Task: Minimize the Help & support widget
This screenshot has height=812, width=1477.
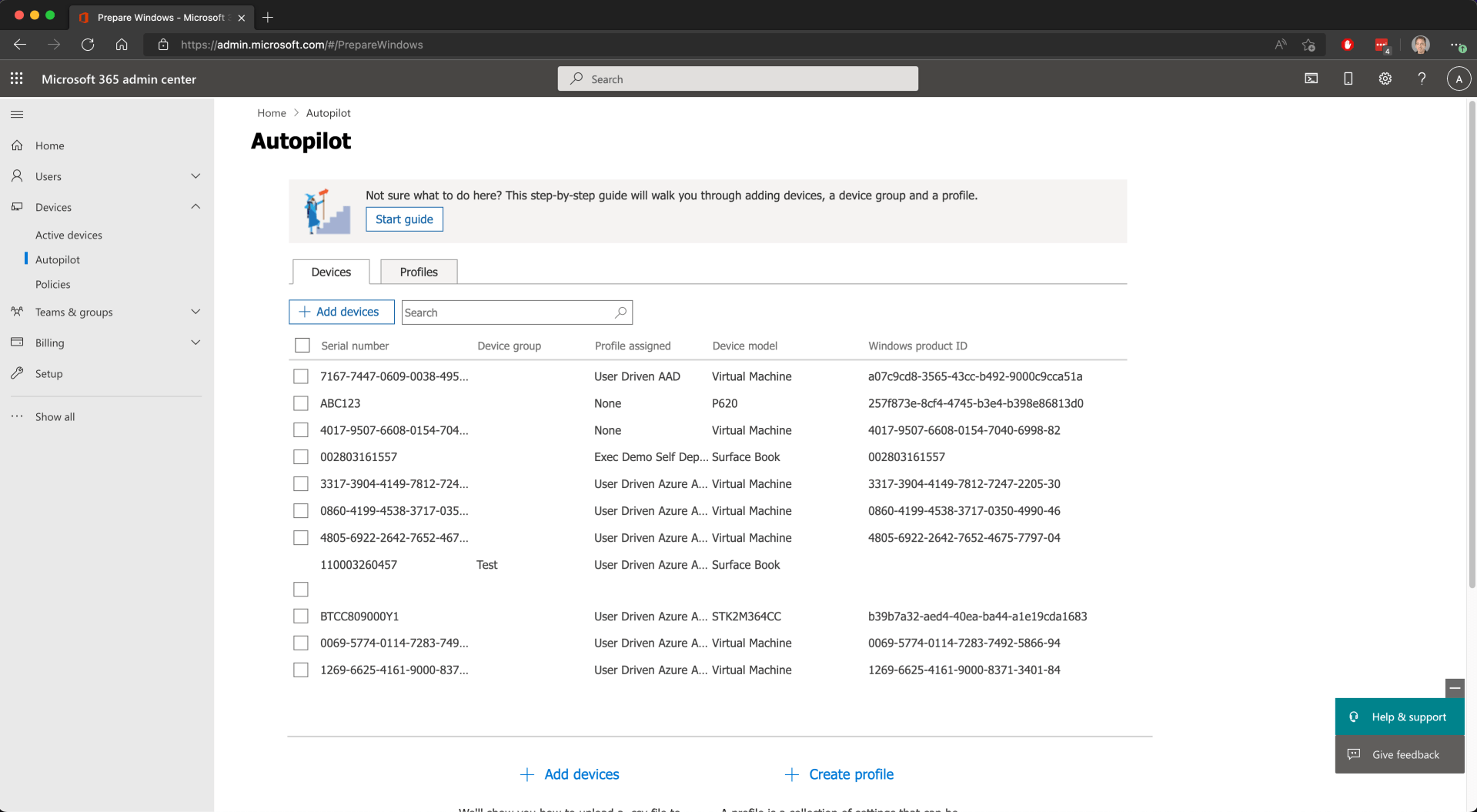Action: tap(1455, 688)
